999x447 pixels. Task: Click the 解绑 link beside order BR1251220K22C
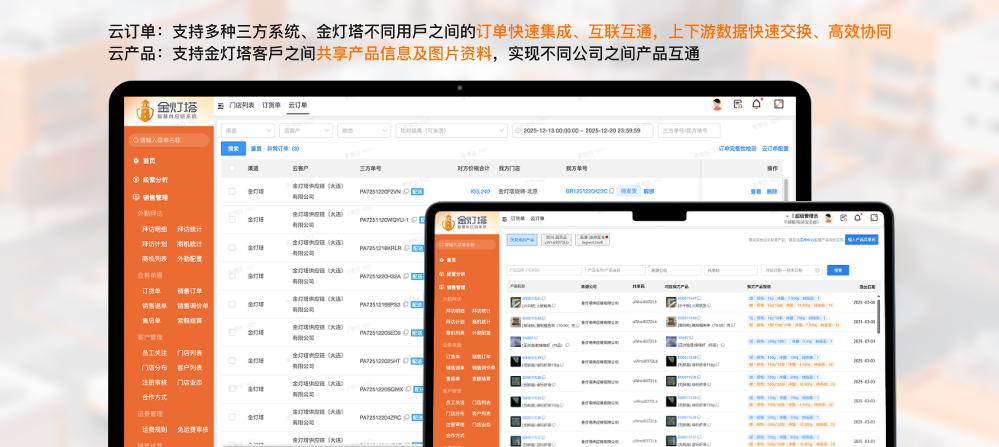click(x=649, y=191)
